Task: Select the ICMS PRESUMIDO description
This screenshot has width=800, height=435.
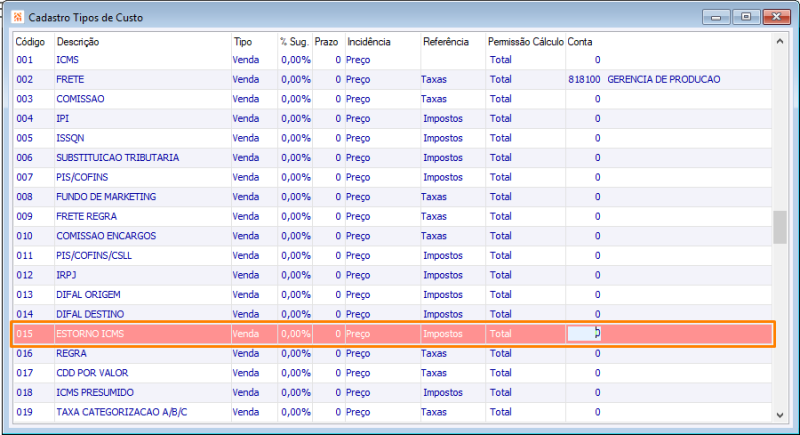Action: point(95,393)
